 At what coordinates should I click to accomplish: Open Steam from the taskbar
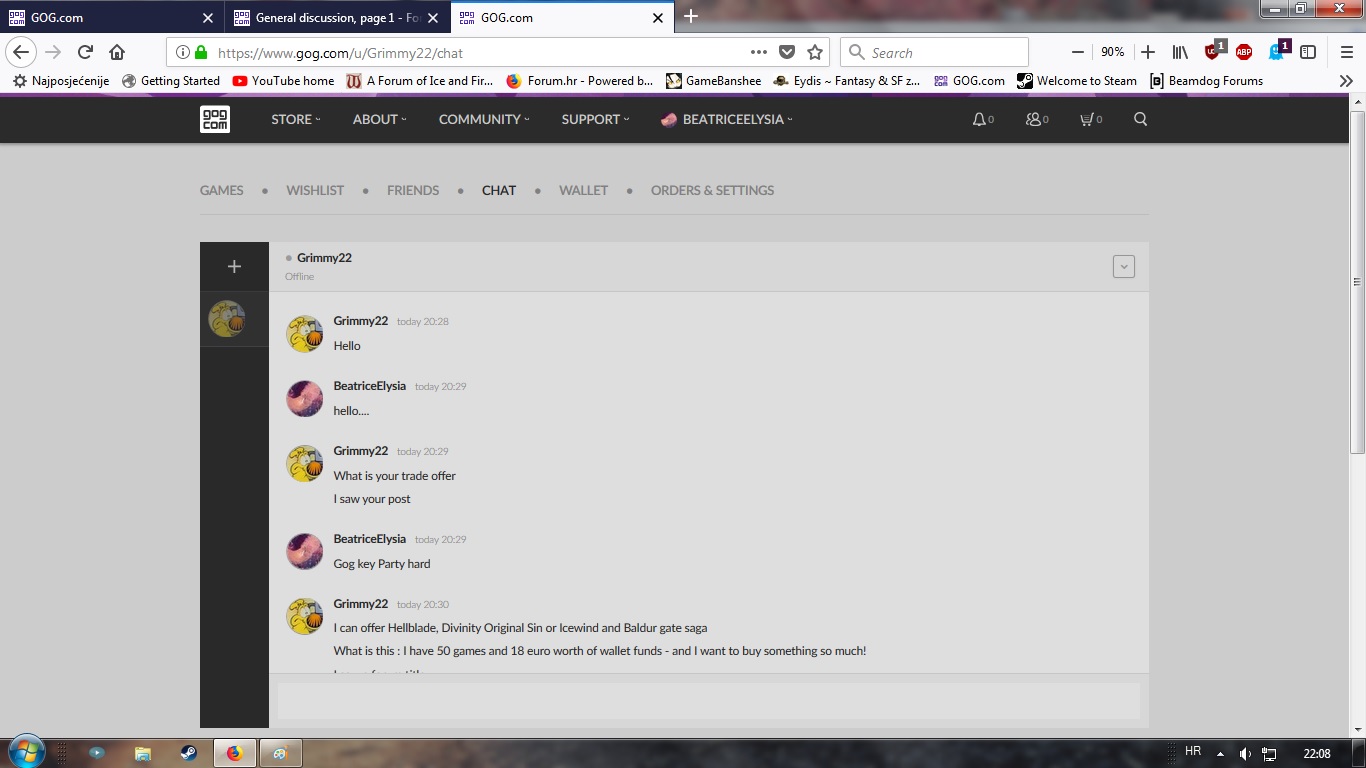coord(188,753)
